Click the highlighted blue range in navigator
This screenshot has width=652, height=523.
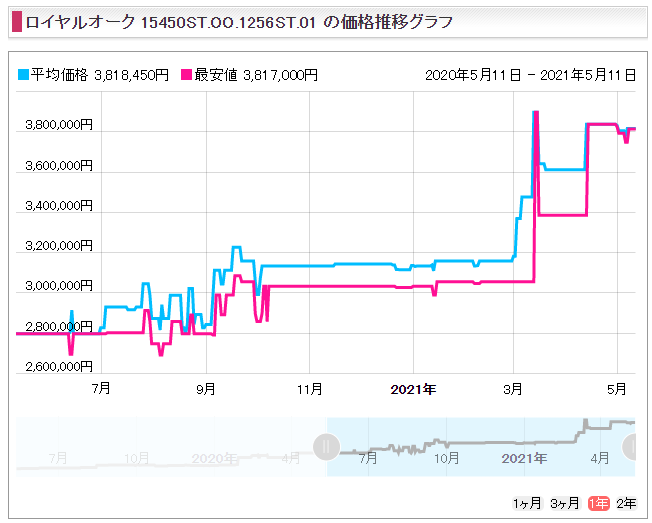481,447
